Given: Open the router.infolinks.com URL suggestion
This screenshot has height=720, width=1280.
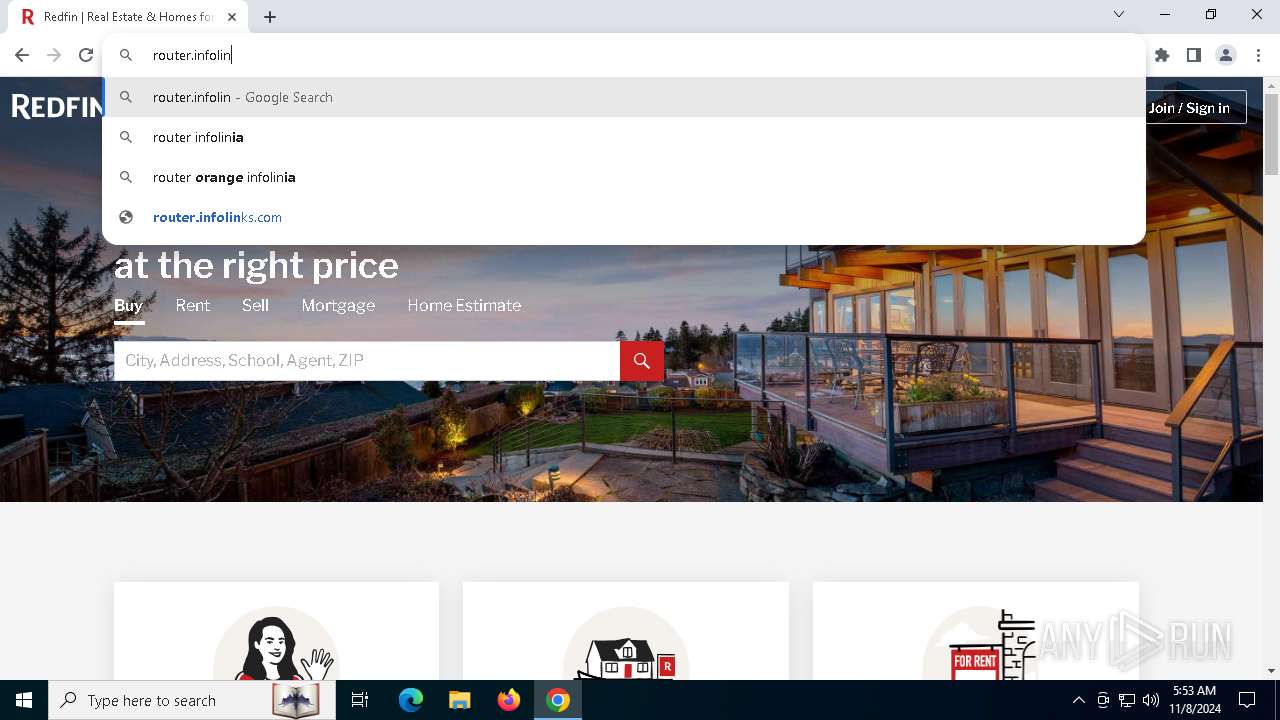Looking at the screenshot, I should point(624,217).
